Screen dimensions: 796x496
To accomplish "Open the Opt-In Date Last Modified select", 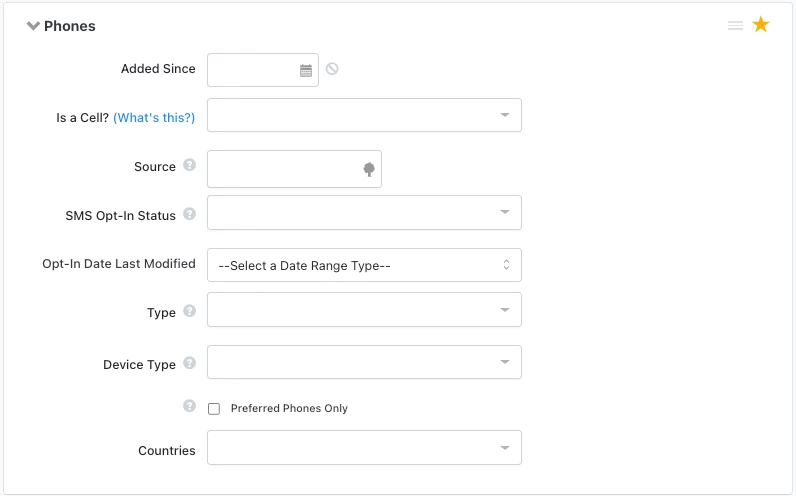I will 364,265.
